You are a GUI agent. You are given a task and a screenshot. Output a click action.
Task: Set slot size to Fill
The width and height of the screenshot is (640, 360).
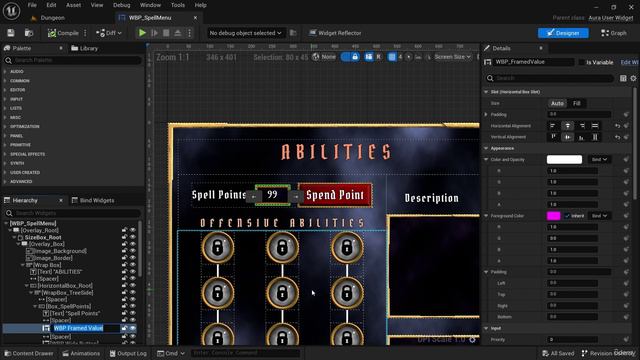pos(576,104)
